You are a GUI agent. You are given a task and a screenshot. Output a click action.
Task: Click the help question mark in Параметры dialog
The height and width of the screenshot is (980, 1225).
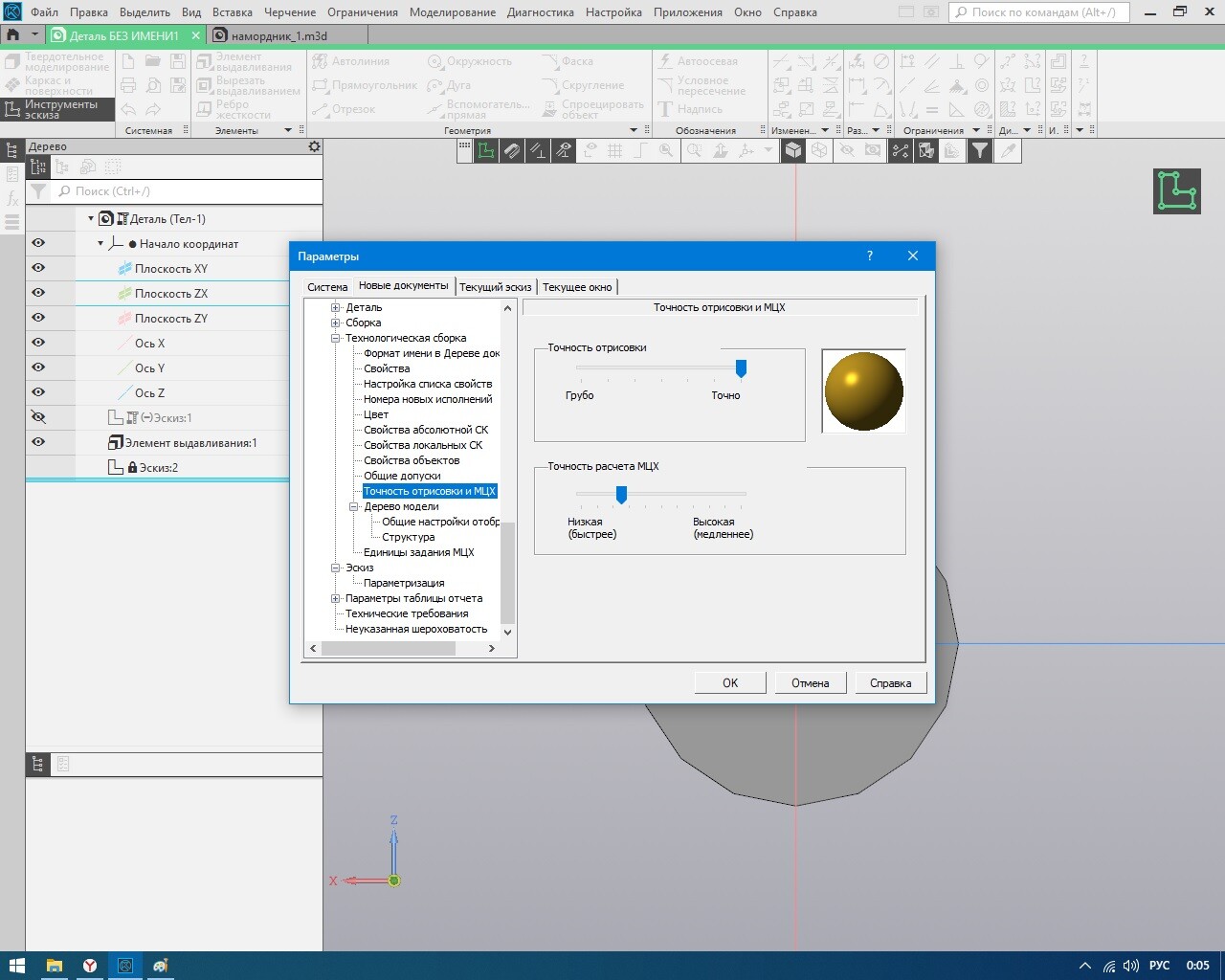click(870, 256)
